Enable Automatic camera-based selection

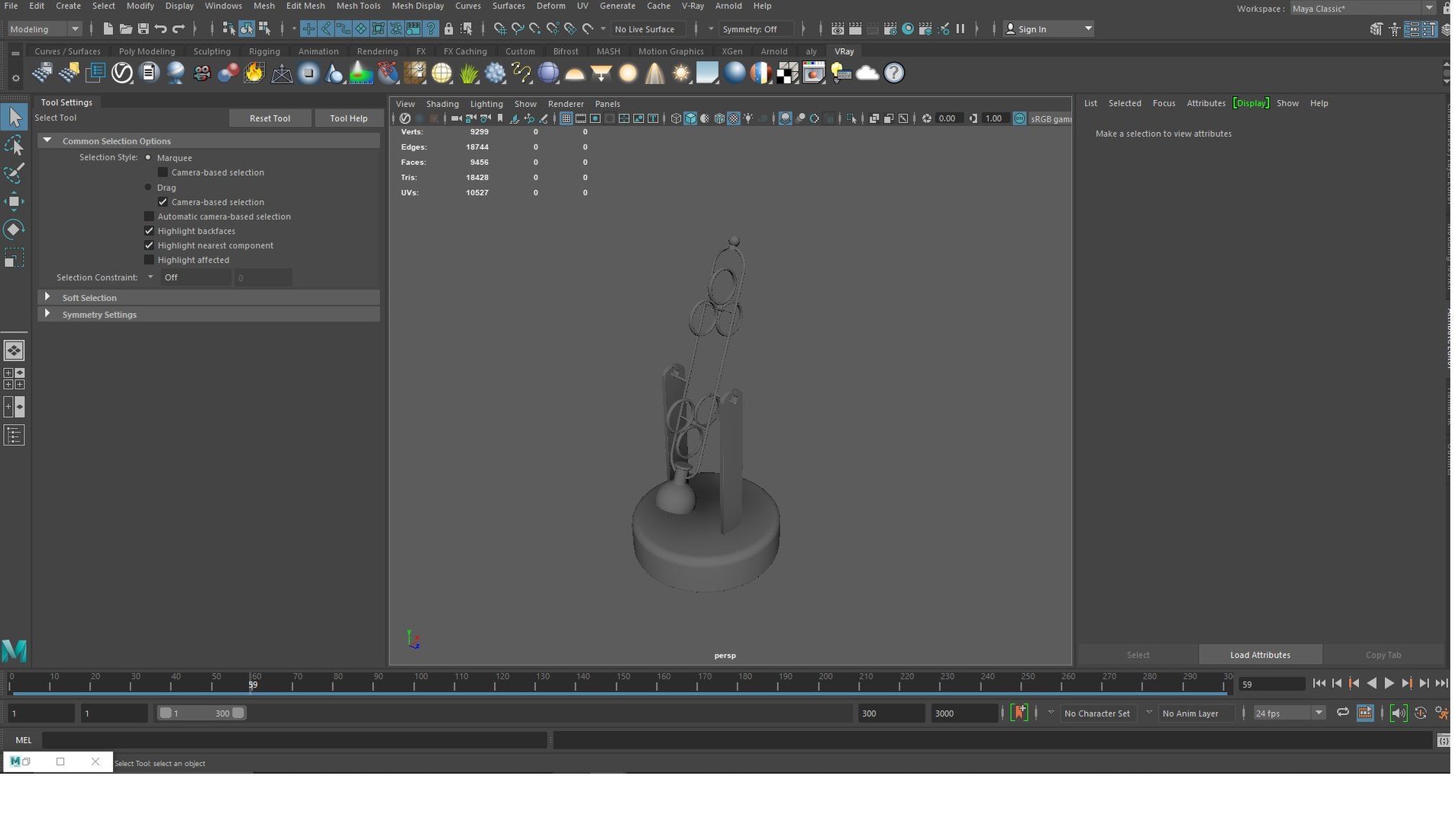(149, 216)
